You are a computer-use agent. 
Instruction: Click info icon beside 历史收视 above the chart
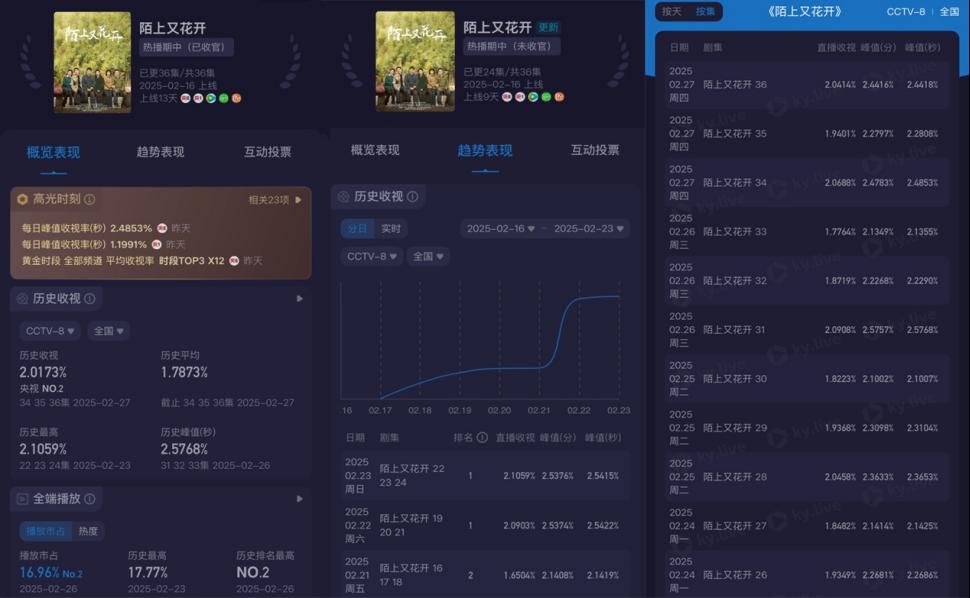coord(412,197)
